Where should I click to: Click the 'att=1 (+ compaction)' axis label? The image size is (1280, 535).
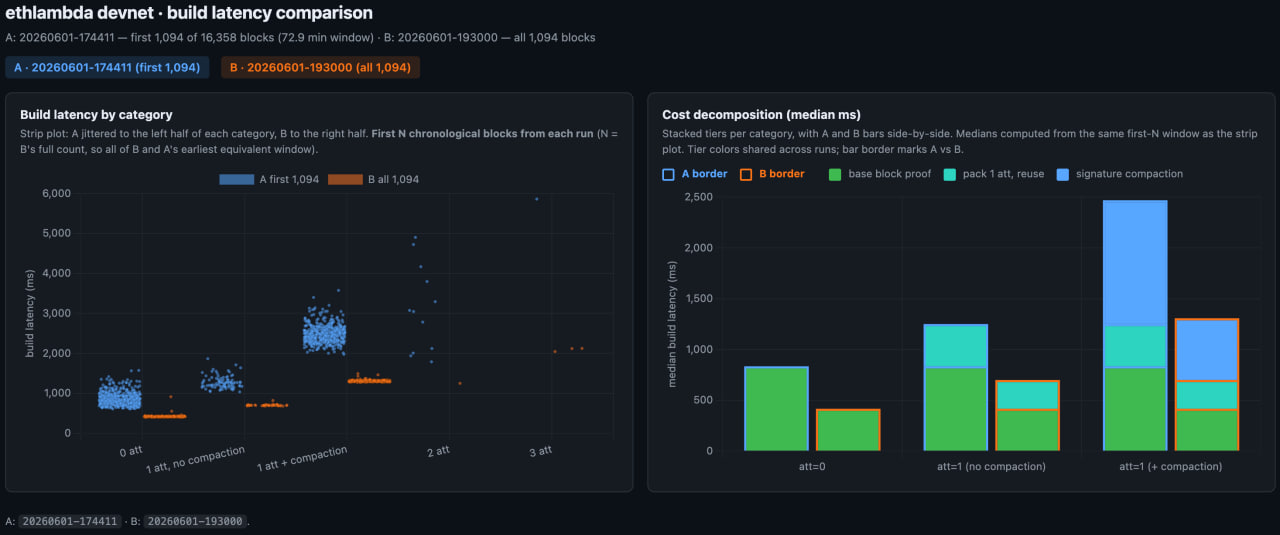[x=1171, y=466]
